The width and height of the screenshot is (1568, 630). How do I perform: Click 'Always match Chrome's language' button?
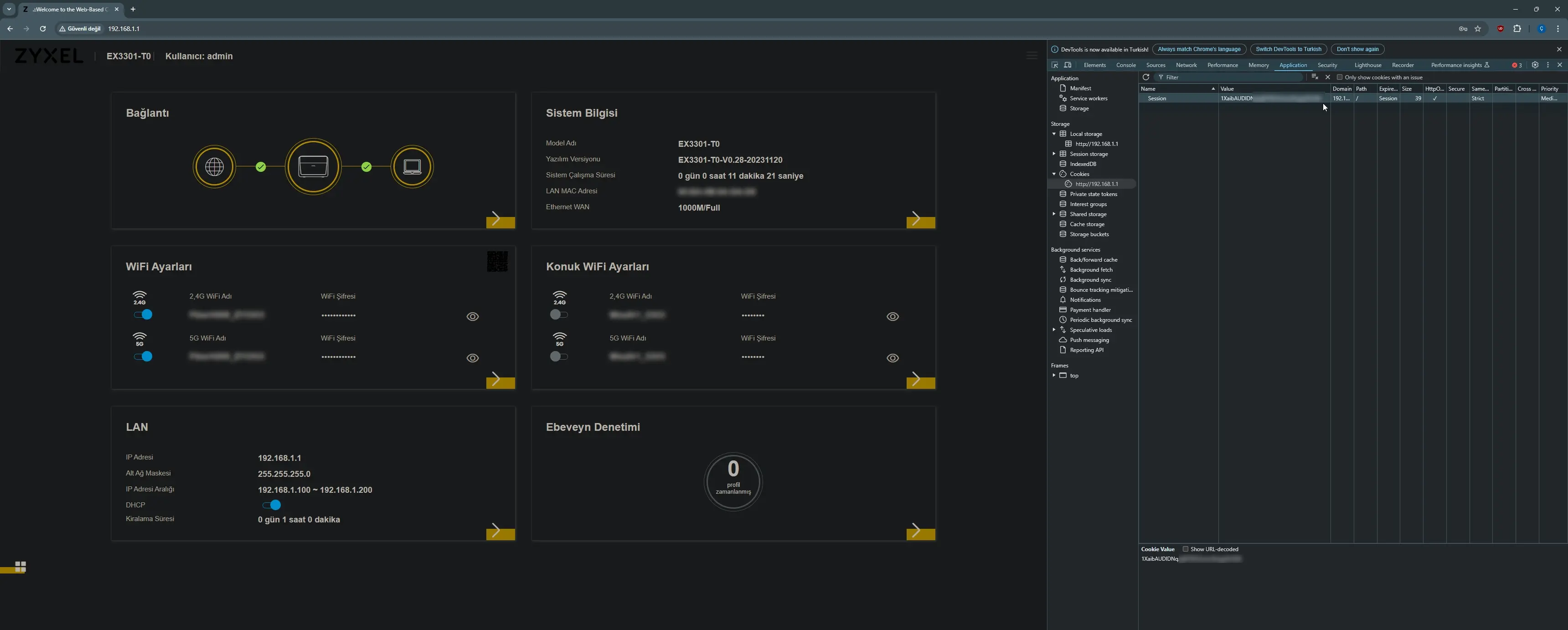[1198, 49]
